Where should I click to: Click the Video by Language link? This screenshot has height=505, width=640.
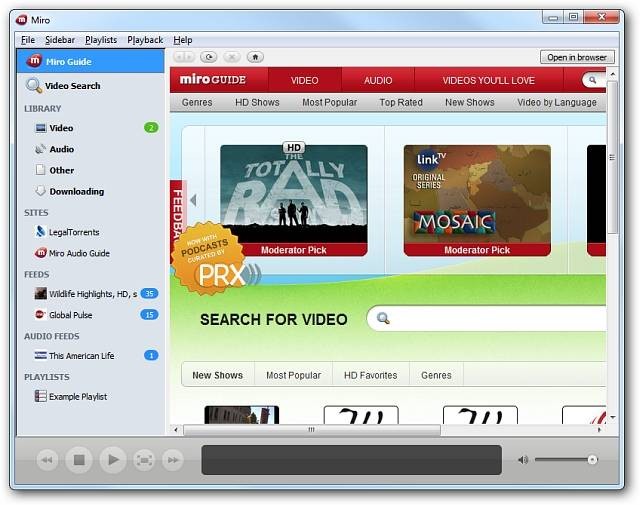point(557,102)
